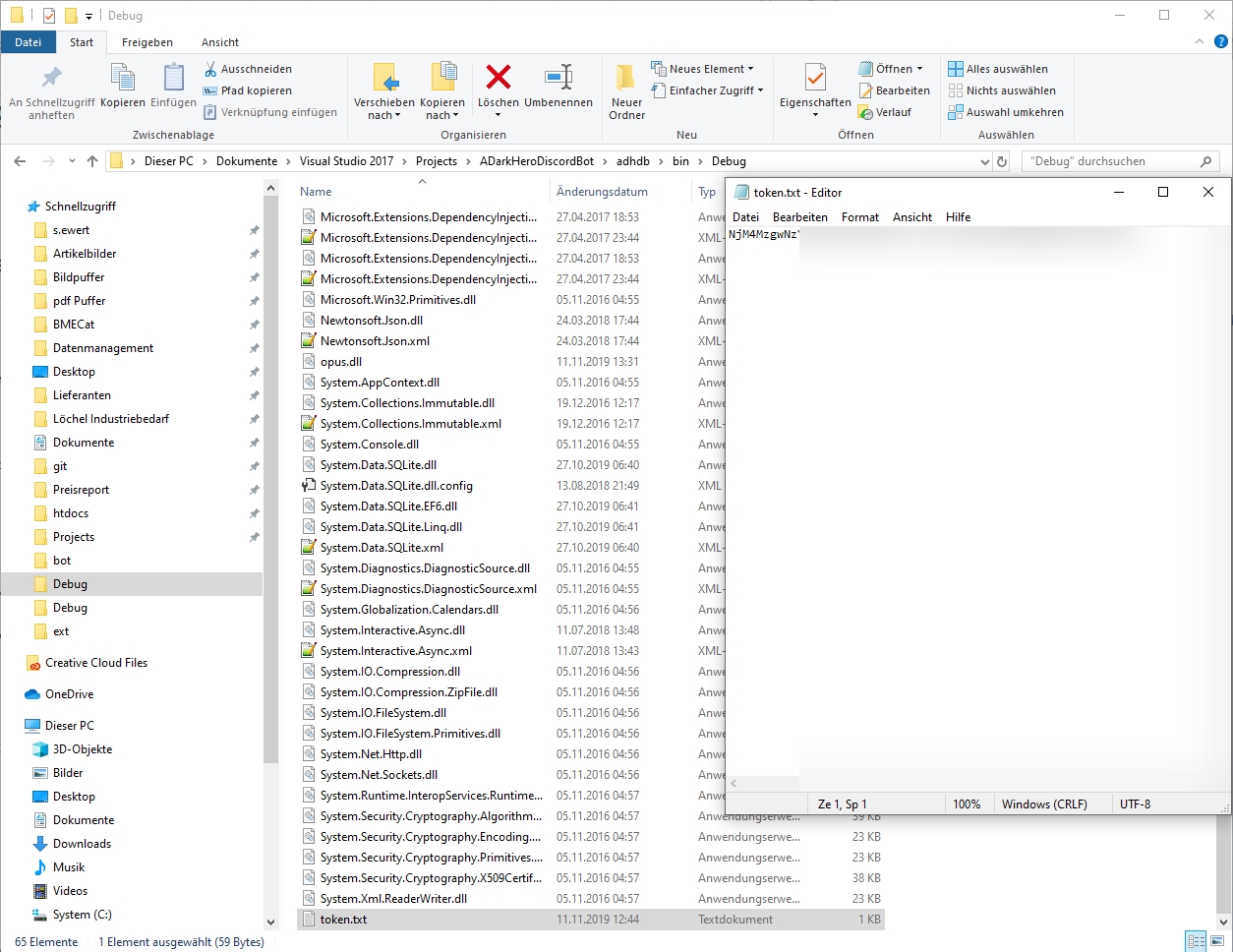
Task: Click Alles auswählen in ribbon
Action: click(998, 69)
